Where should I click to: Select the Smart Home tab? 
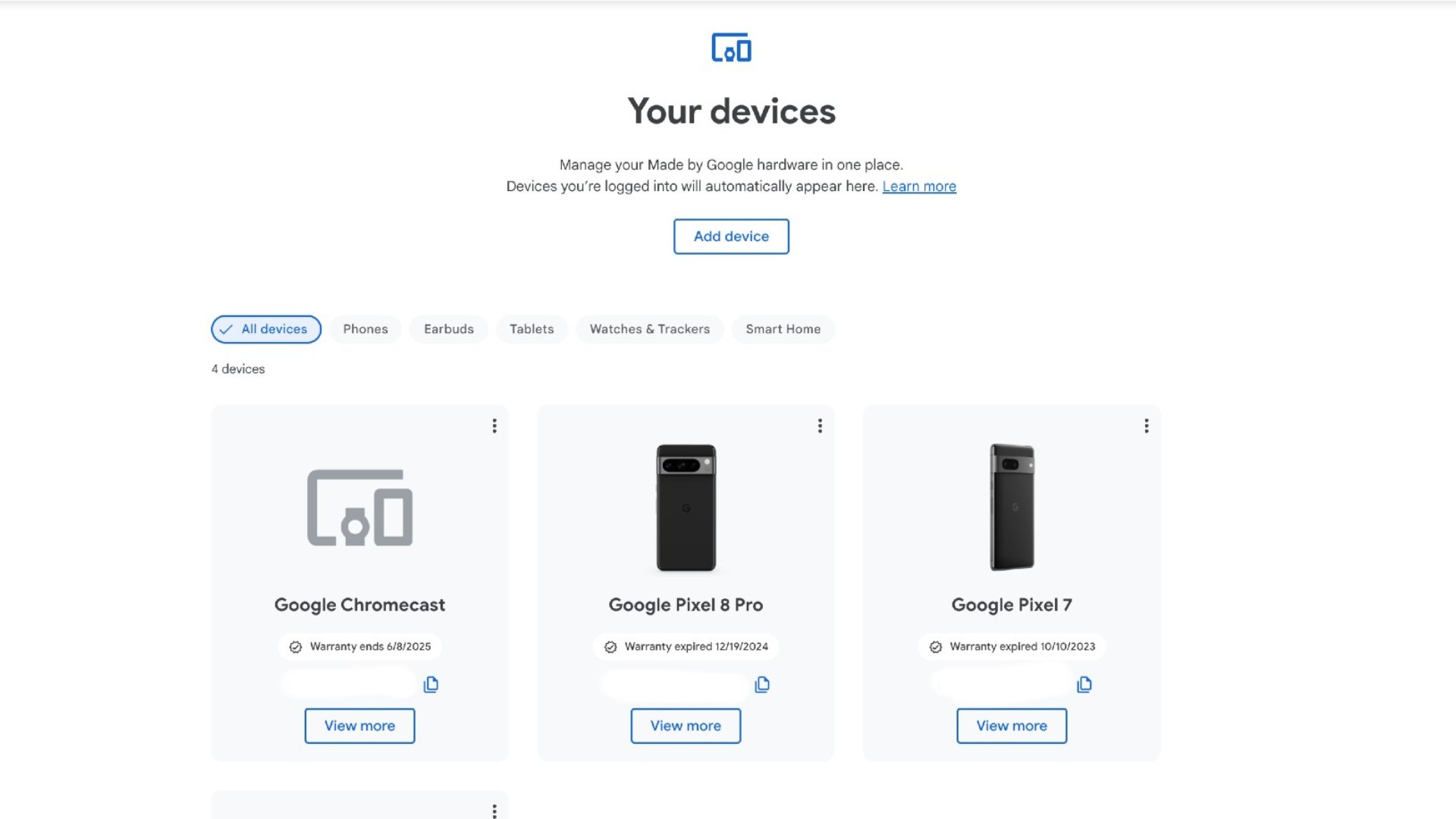click(x=783, y=328)
